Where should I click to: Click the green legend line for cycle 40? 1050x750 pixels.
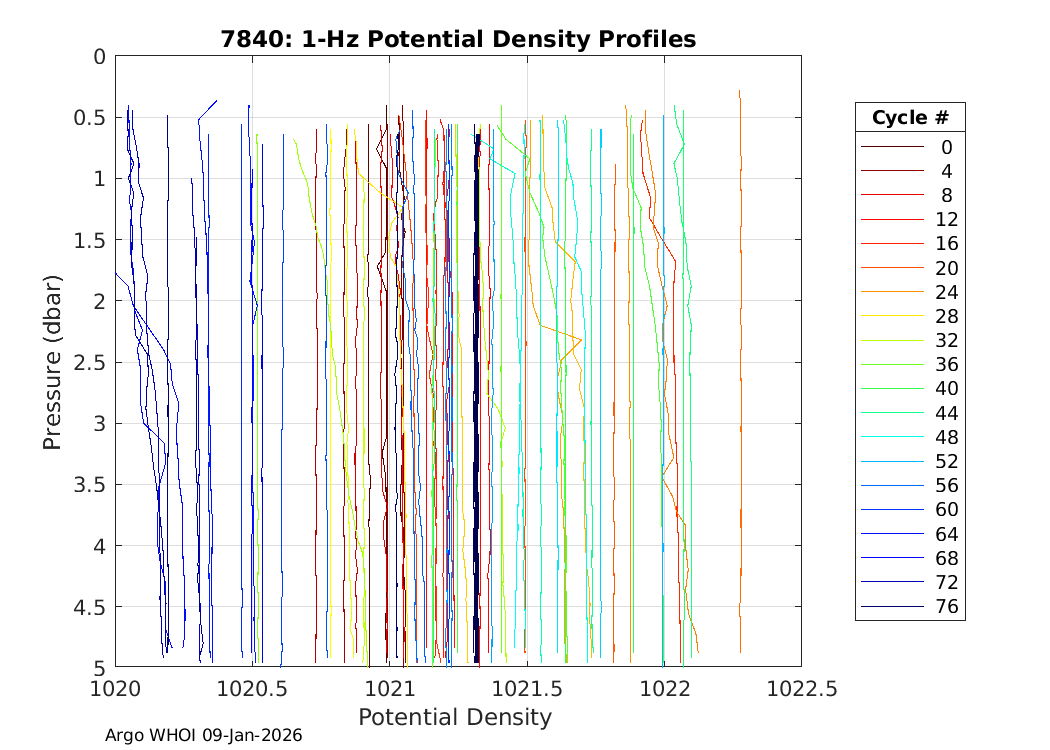(x=892, y=389)
